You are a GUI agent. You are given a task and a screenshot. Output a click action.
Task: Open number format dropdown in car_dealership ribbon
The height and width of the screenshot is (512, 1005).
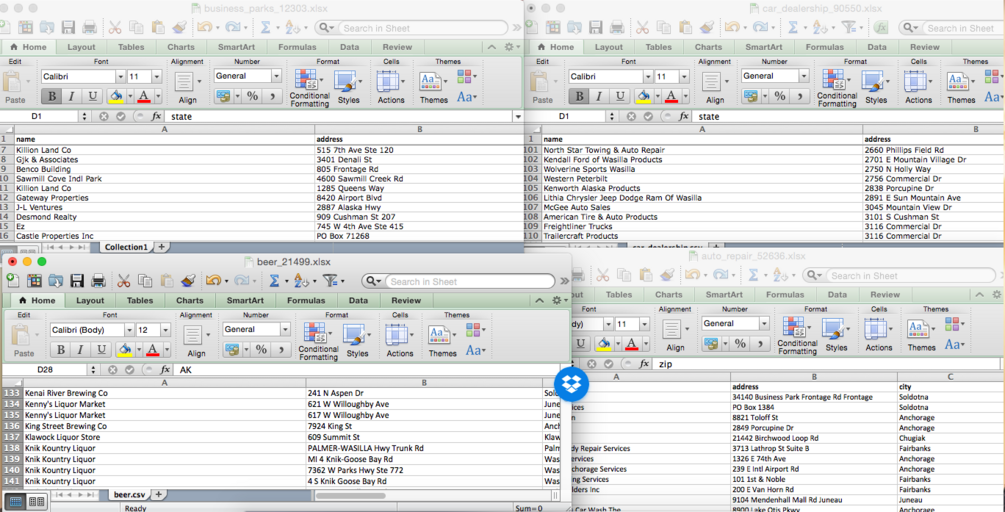(x=803, y=76)
